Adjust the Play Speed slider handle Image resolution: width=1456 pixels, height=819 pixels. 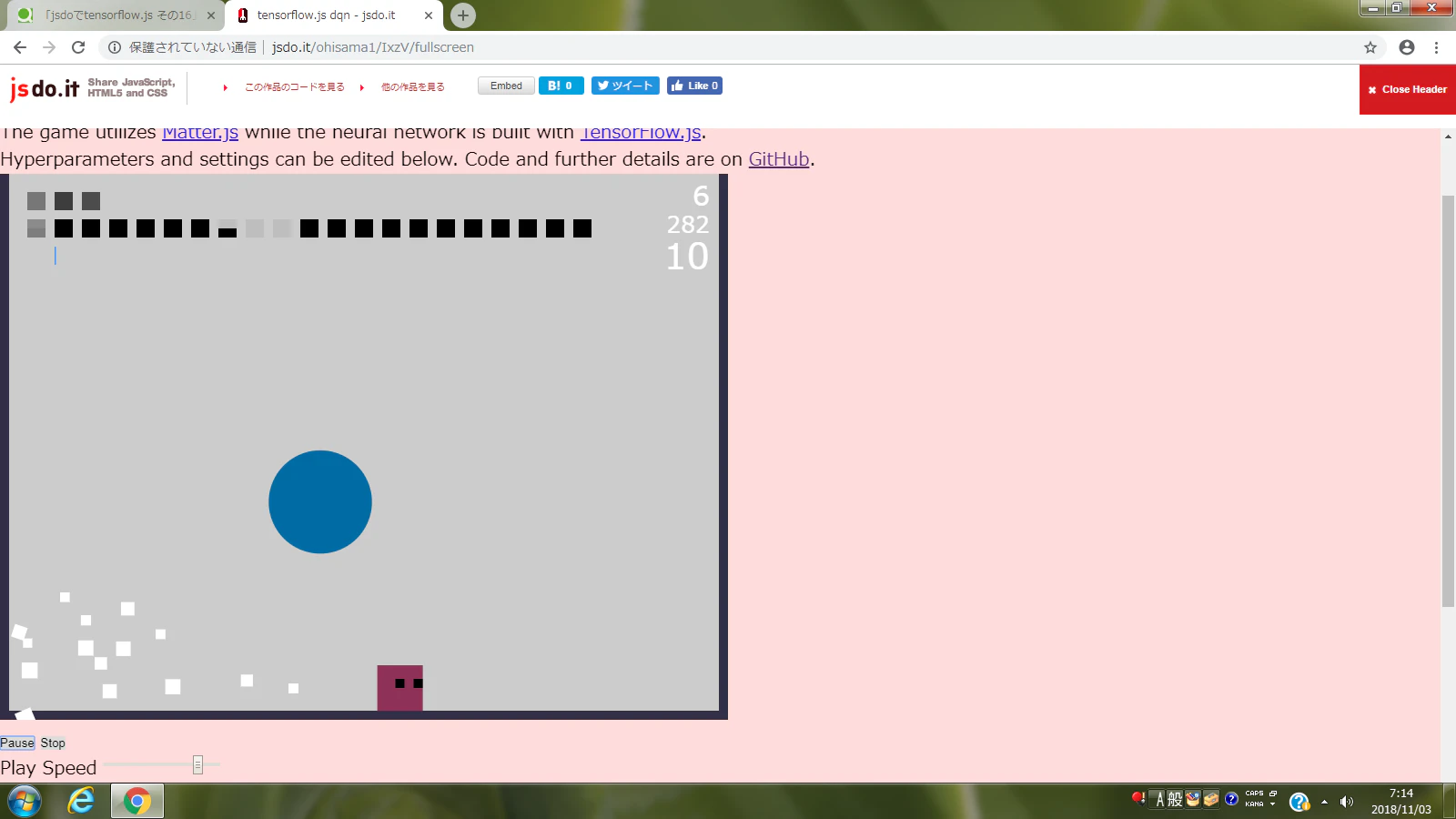[x=197, y=765]
